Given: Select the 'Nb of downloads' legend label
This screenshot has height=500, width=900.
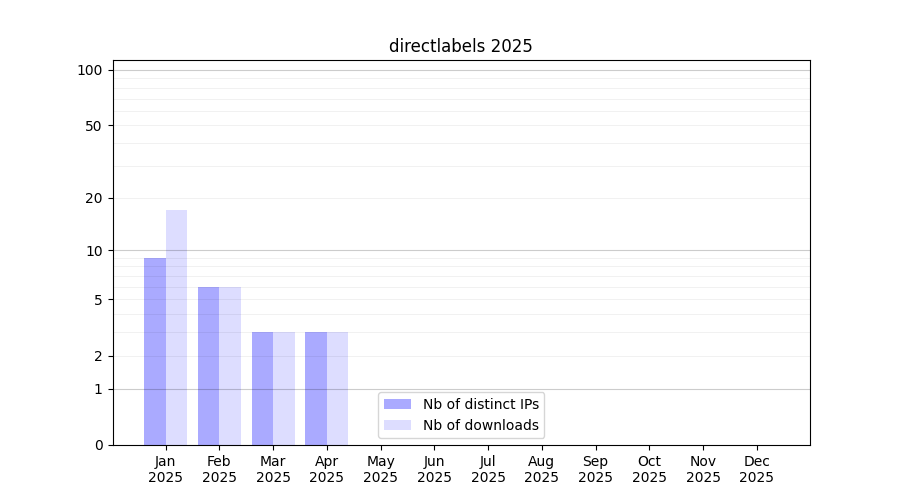Looking at the screenshot, I should (x=481, y=425).
